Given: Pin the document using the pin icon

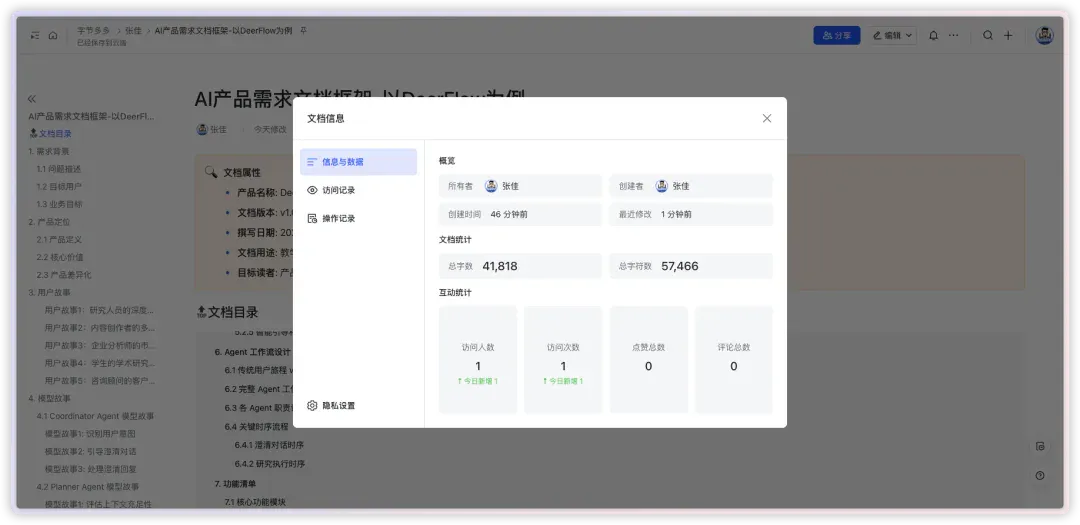Looking at the screenshot, I should point(304,31).
